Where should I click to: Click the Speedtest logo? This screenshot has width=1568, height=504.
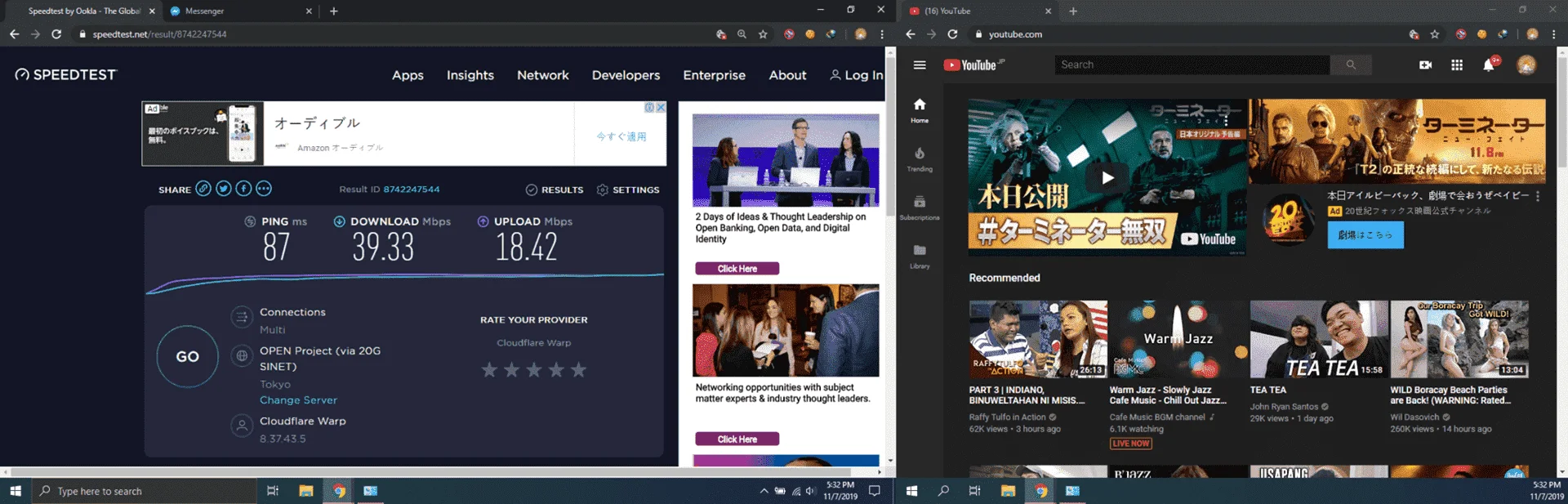(66, 74)
